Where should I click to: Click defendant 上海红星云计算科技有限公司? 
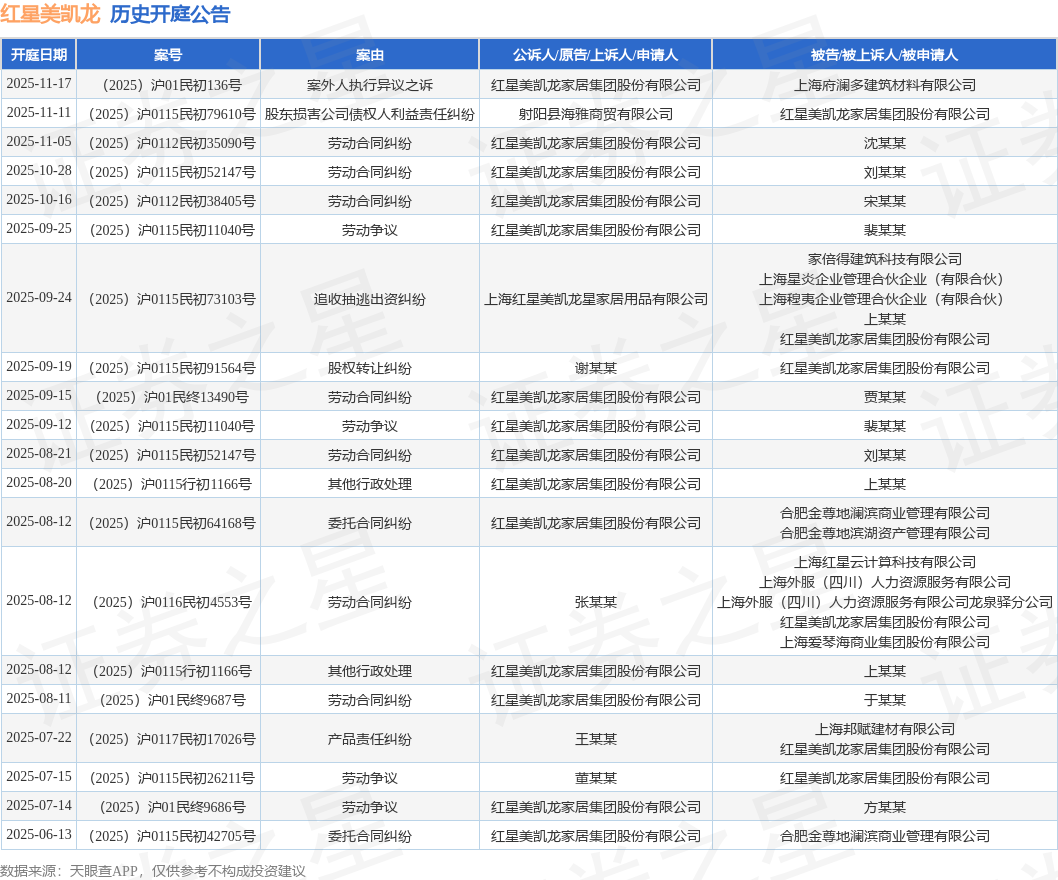point(885,562)
